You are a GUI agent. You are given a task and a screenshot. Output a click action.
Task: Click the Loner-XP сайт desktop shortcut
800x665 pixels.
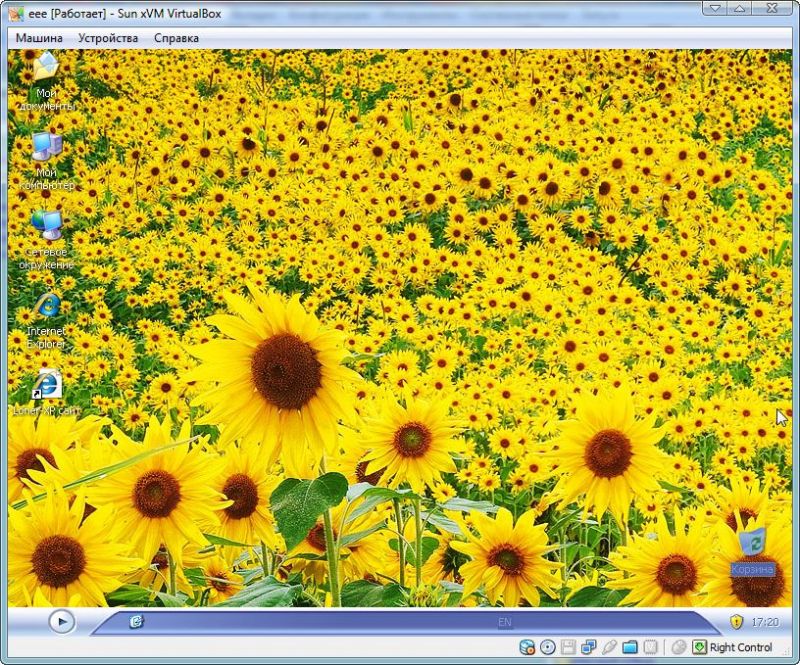[46, 384]
